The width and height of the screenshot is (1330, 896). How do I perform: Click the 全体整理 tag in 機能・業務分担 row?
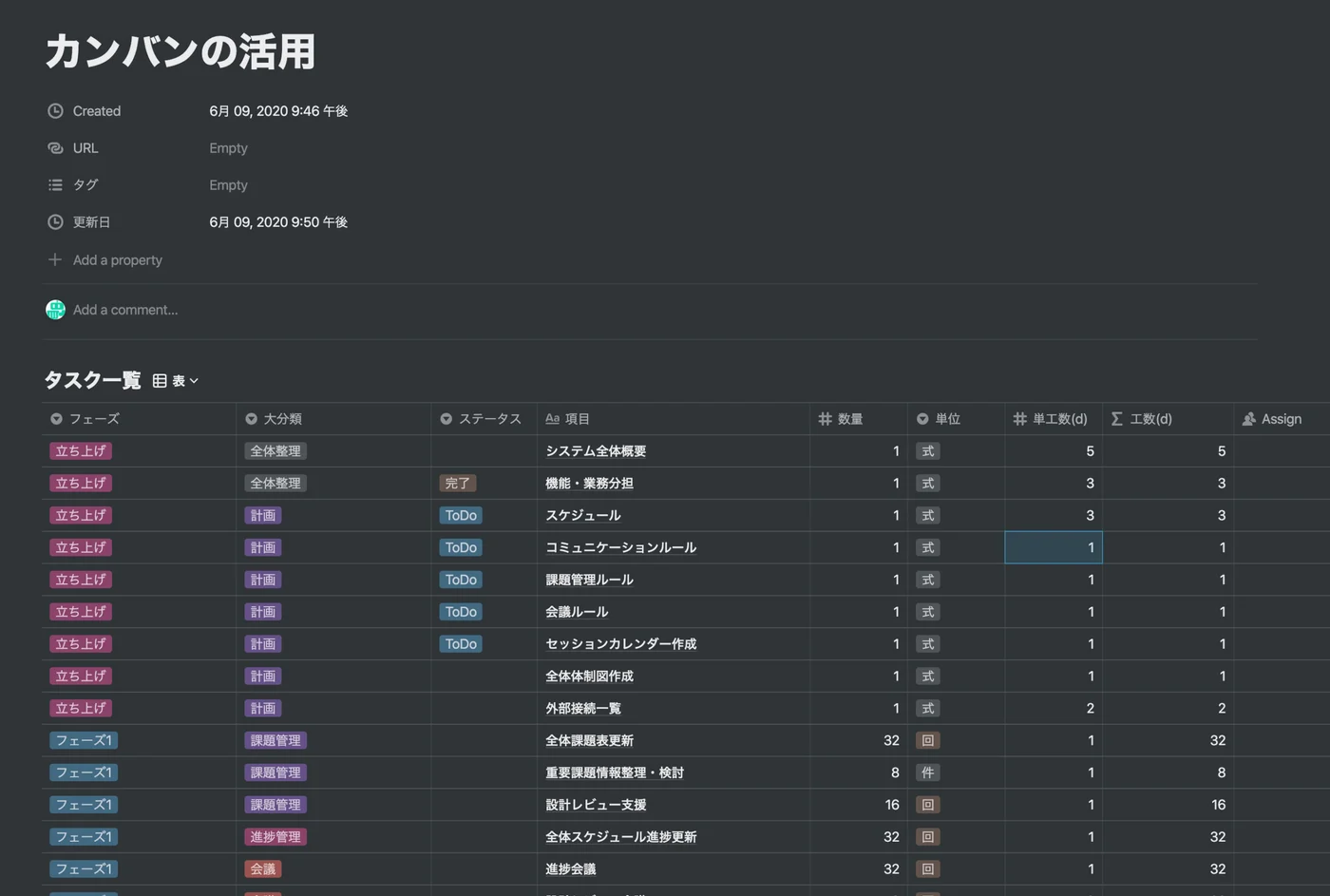click(x=275, y=484)
